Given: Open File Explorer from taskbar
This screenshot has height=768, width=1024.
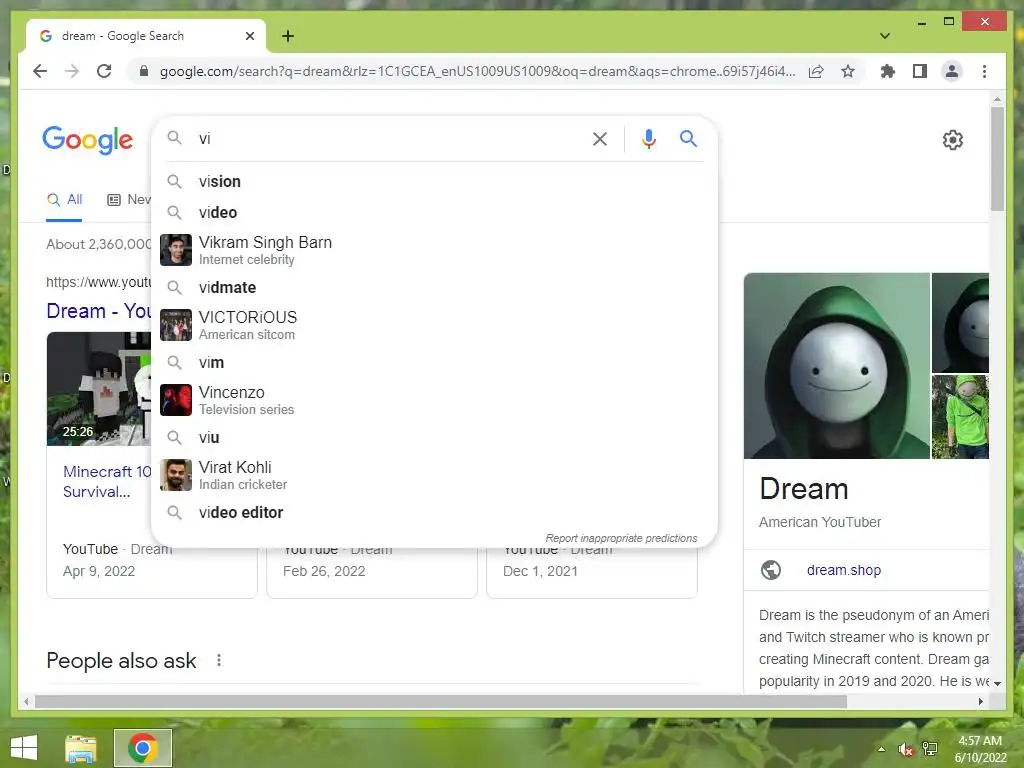Looking at the screenshot, I should [x=80, y=748].
